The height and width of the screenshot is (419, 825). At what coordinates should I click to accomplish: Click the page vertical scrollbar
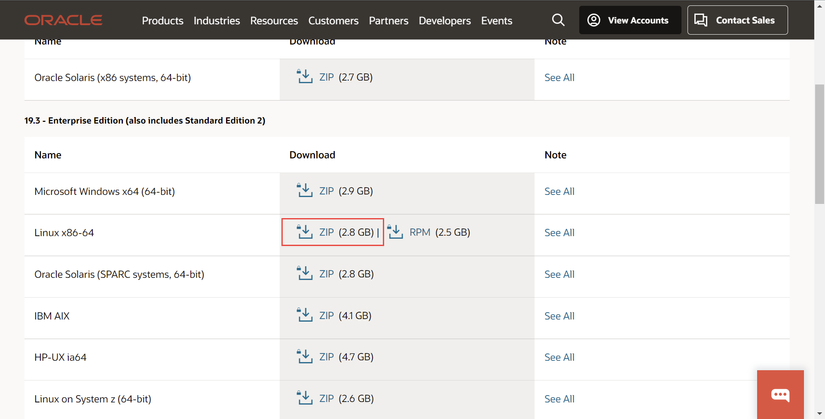pyautogui.click(x=819, y=200)
